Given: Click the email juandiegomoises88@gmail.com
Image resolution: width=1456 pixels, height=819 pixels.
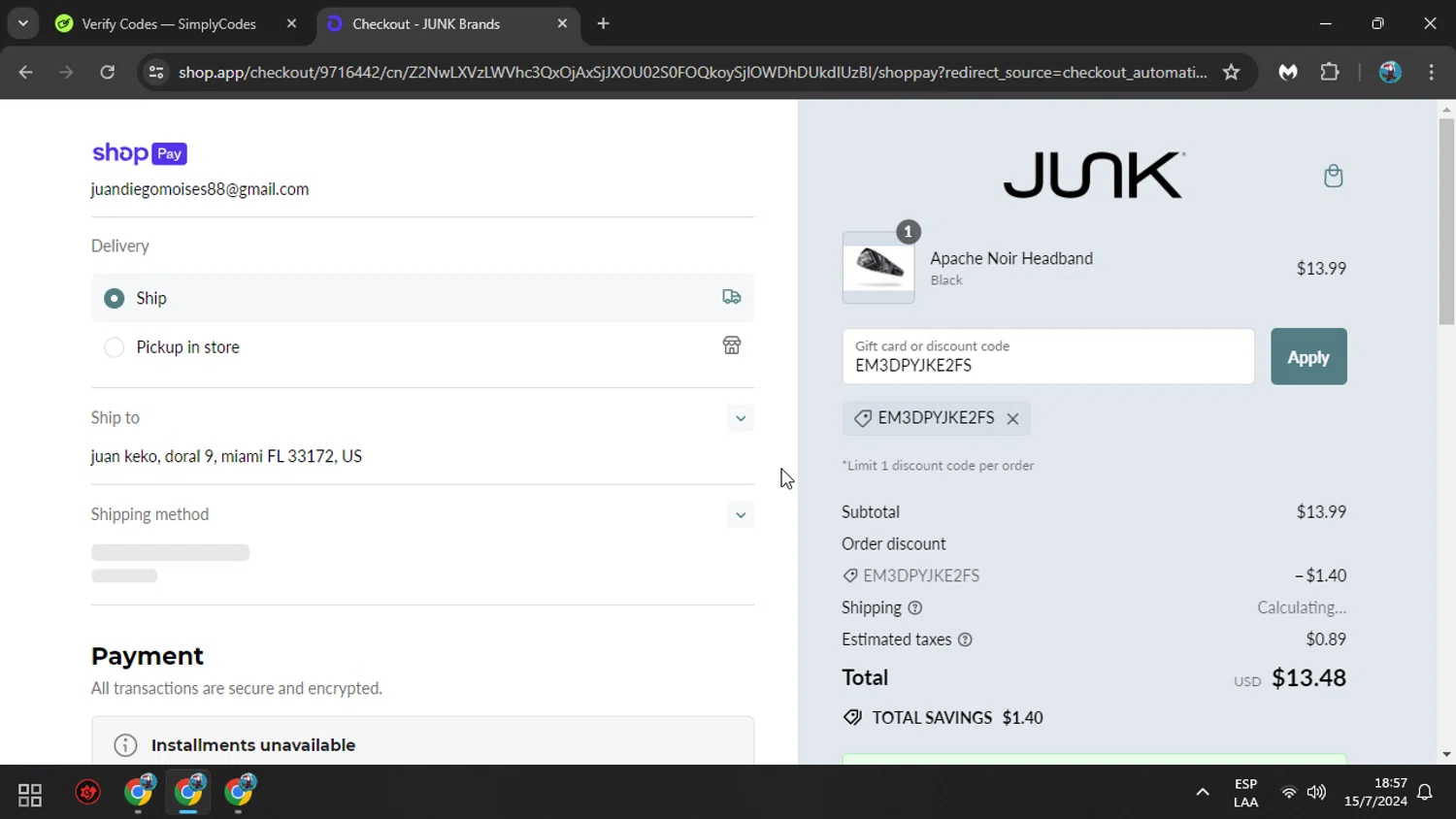Looking at the screenshot, I should point(200,189).
